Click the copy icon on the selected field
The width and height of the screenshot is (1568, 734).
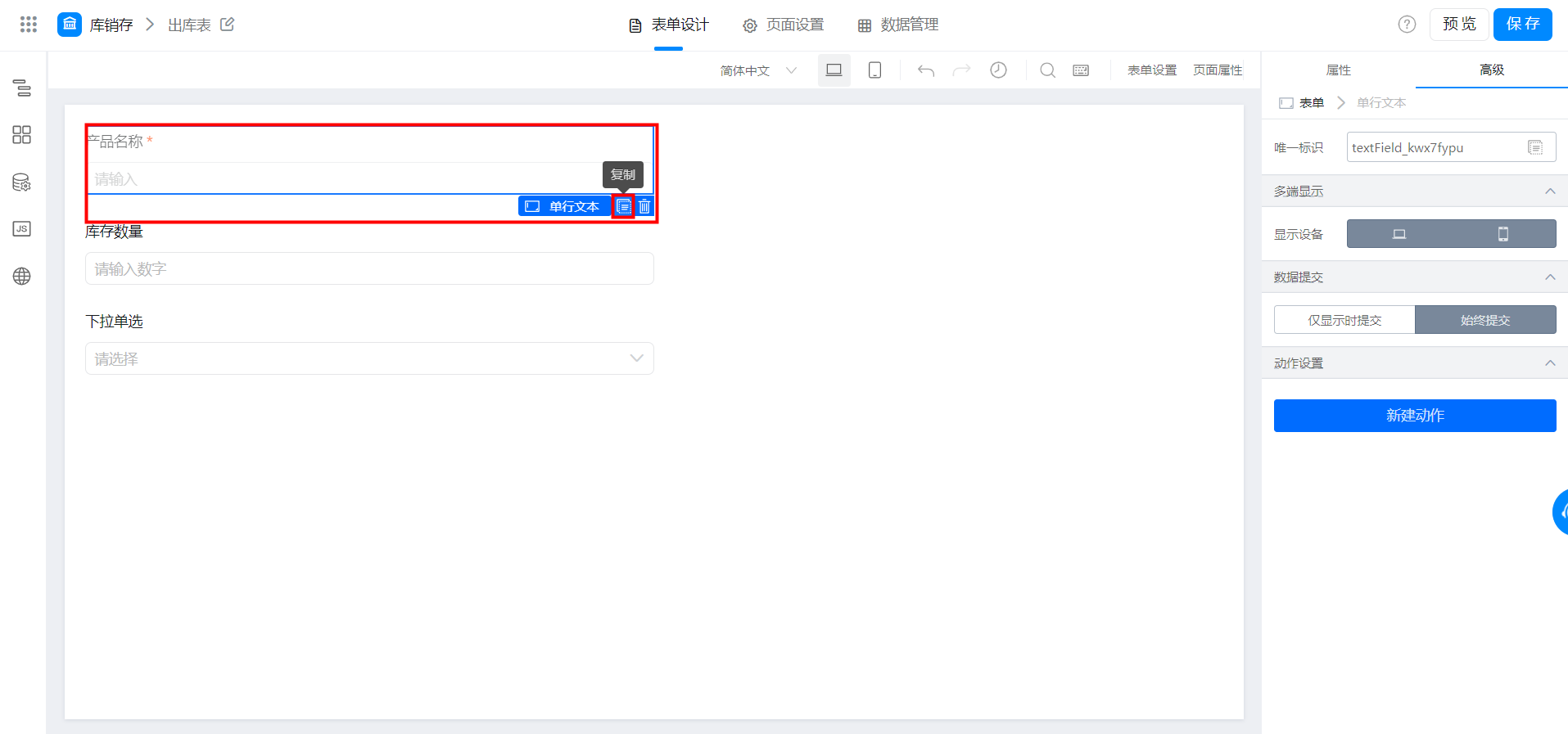pos(624,206)
